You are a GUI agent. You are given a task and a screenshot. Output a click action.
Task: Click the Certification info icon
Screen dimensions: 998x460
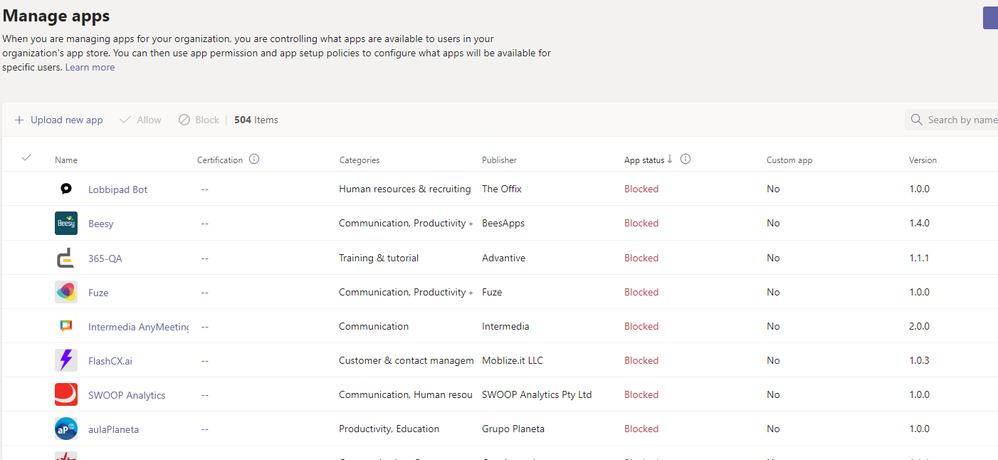click(x=254, y=159)
